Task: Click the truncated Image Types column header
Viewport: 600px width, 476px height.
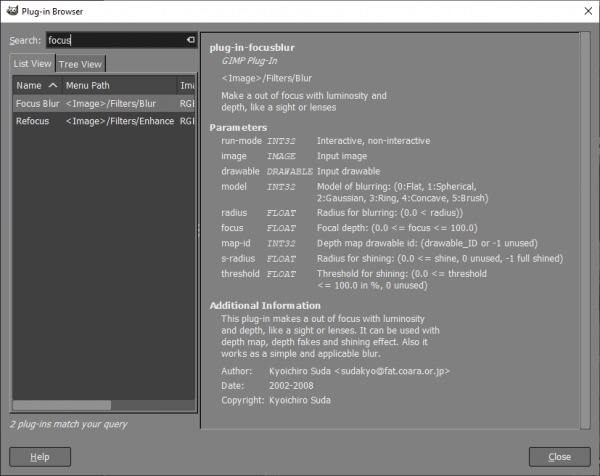Action: point(186,85)
